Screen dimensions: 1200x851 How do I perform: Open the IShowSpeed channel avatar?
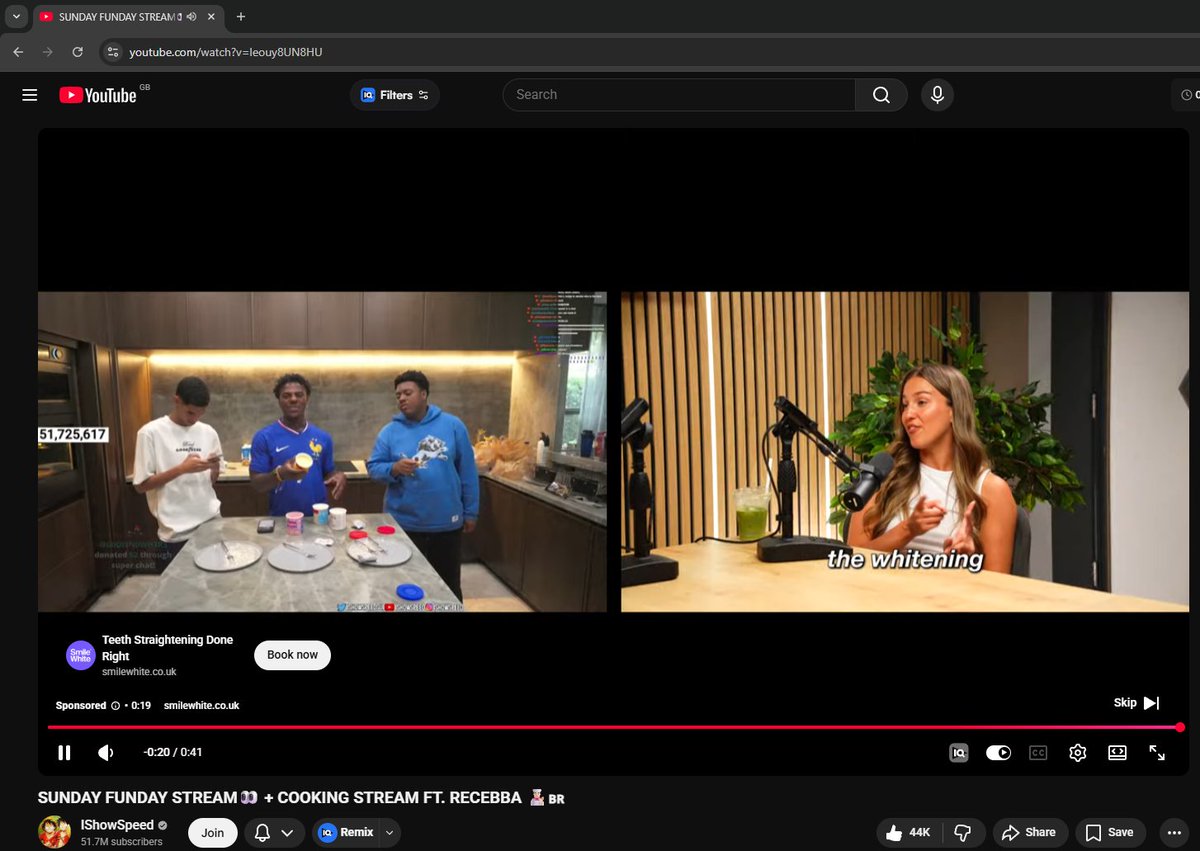tap(54, 832)
